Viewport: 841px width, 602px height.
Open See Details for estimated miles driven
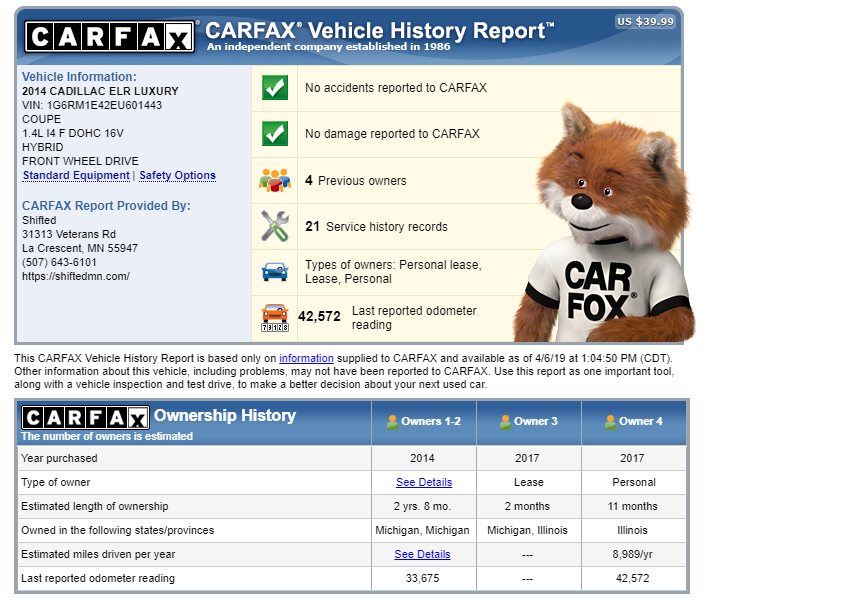point(423,555)
